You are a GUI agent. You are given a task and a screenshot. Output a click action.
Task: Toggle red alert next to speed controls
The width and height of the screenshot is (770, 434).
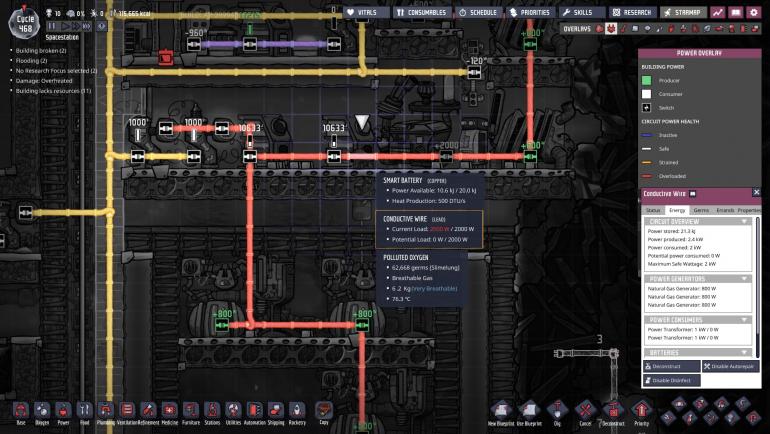[101, 26]
